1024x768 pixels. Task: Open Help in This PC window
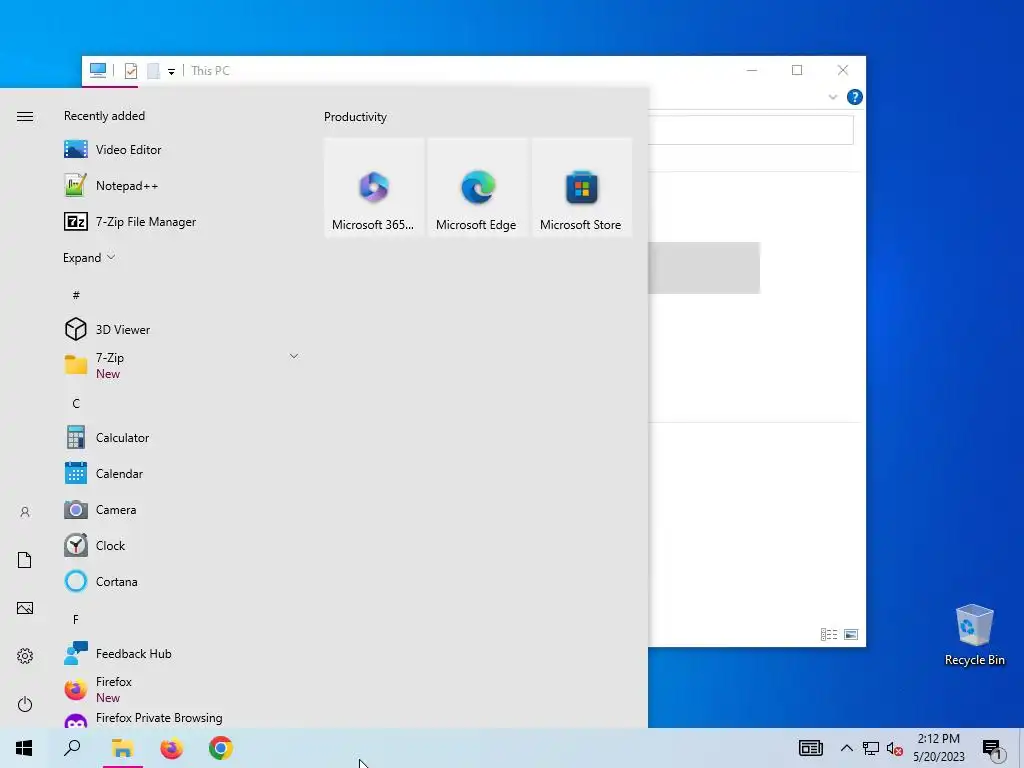[x=854, y=97]
